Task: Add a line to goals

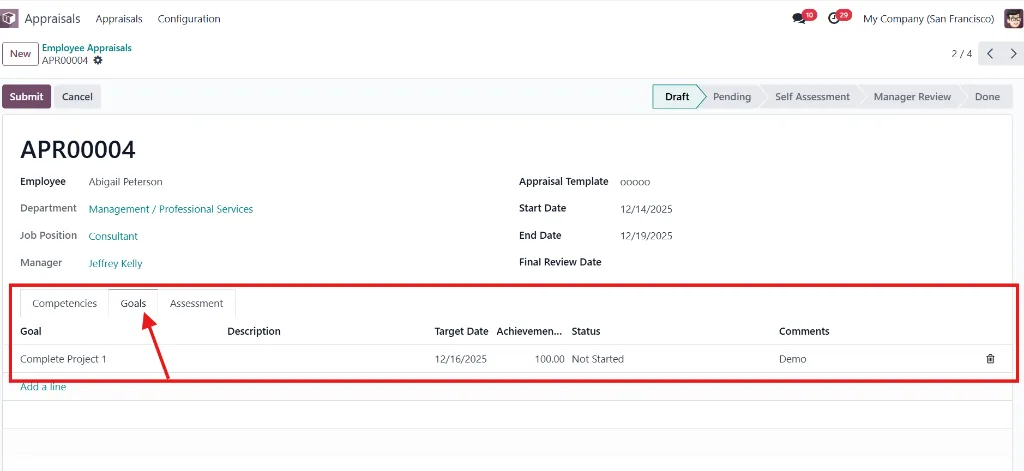Action: pyautogui.click(x=43, y=387)
